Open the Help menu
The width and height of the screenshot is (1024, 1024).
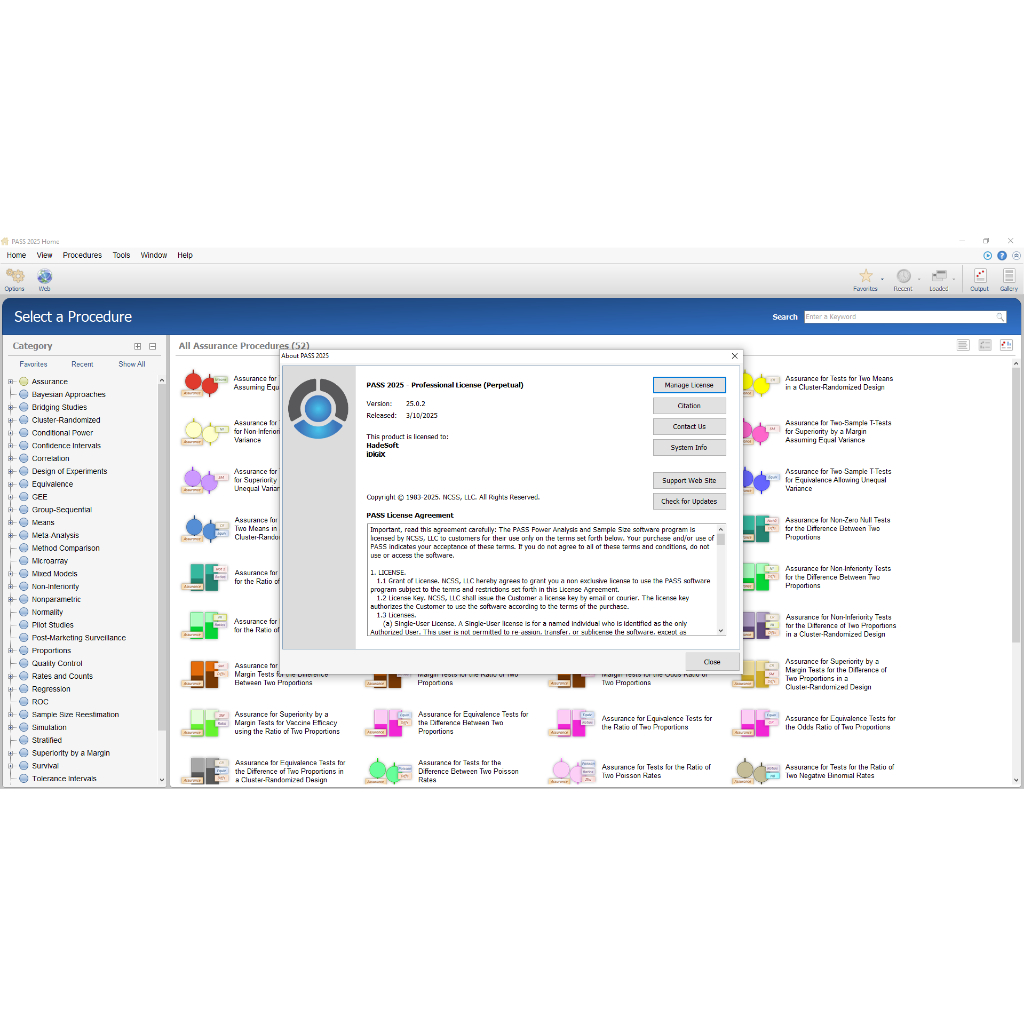point(185,255)
